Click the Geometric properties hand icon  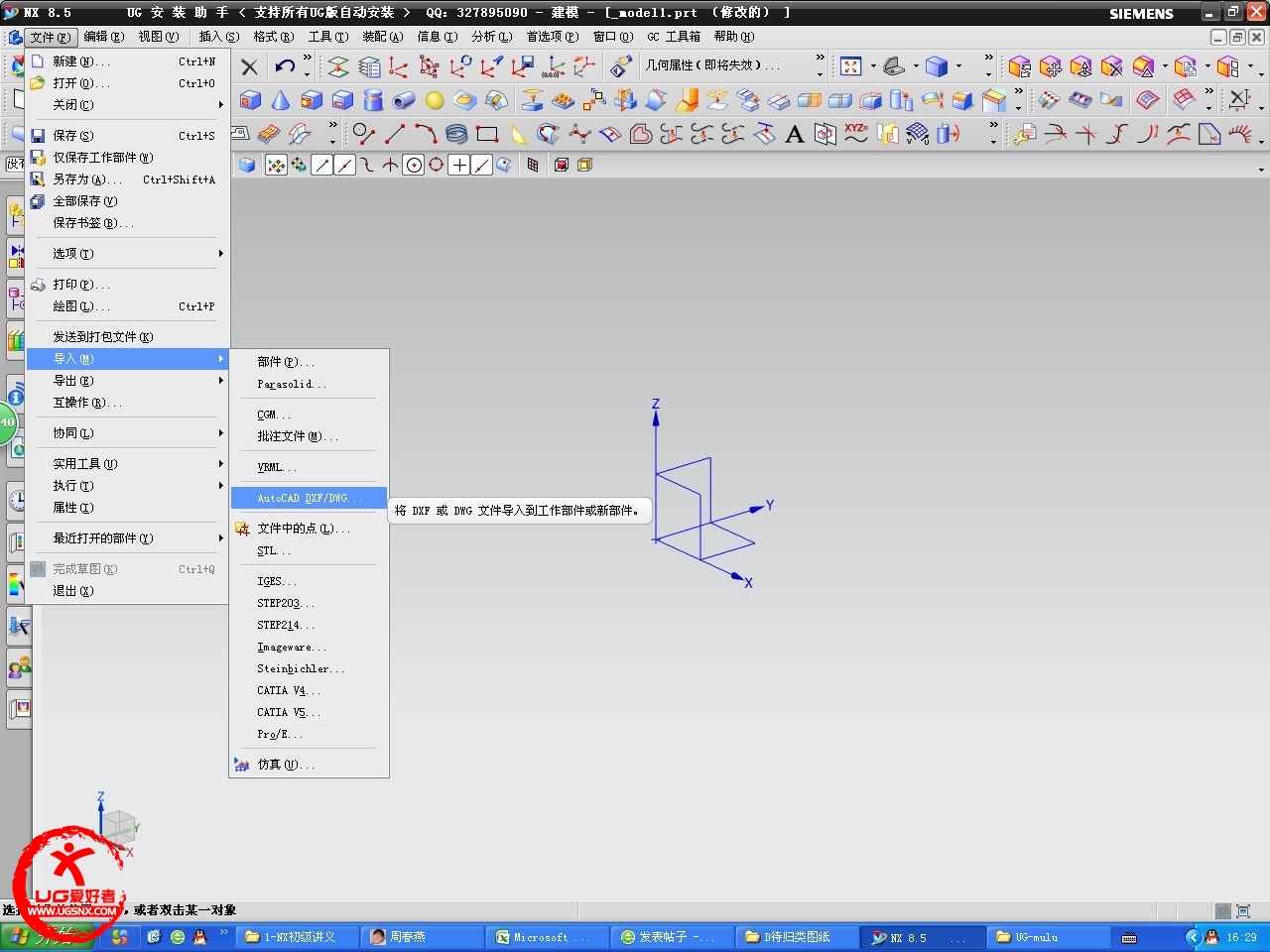pyautogui.click(x=621, y=66)
